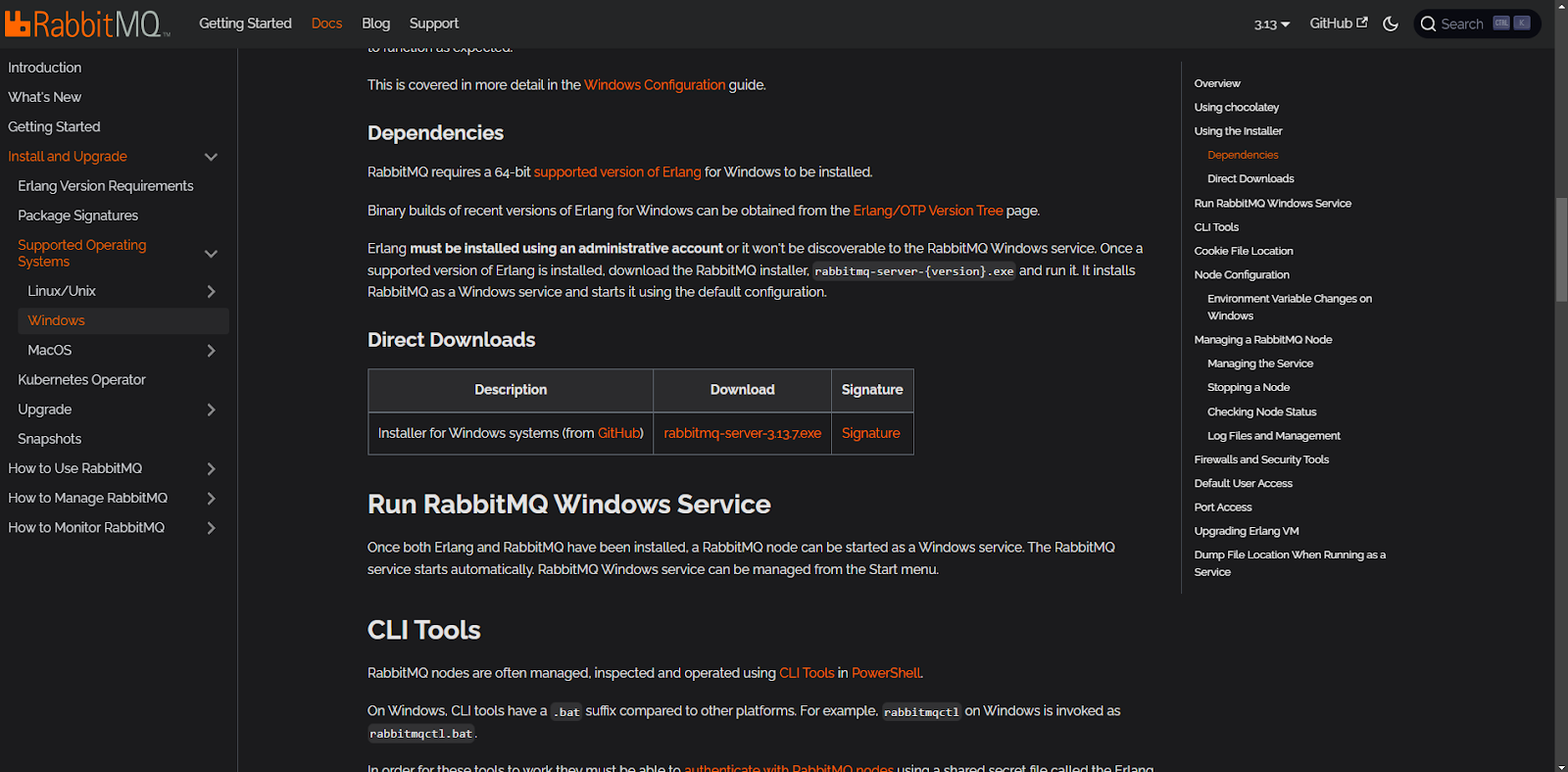Expand the Upgrade sidebar chevron
This screenshot has height=772, width=1568.
tap(211, 410)
